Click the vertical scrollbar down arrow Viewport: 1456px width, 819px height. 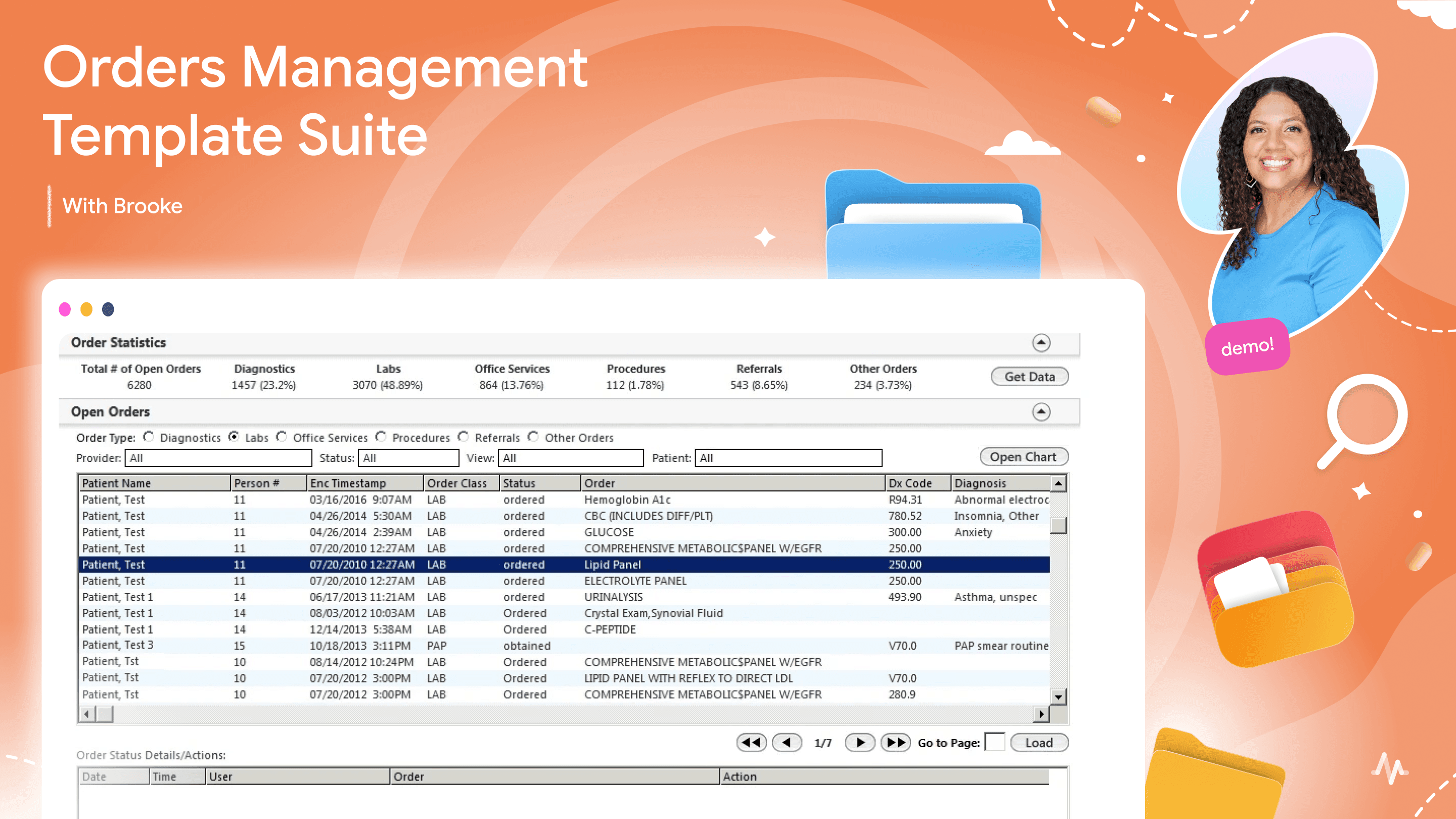(1058, 696)
